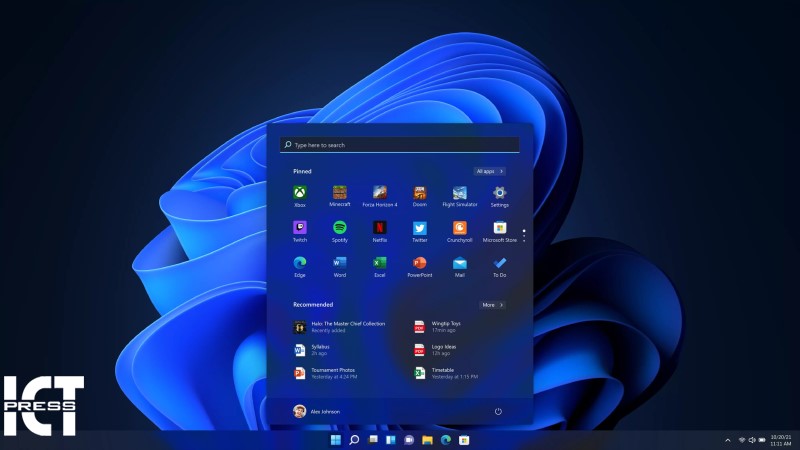
Task: Open the To Do app
Action: [x=499, y=263]
